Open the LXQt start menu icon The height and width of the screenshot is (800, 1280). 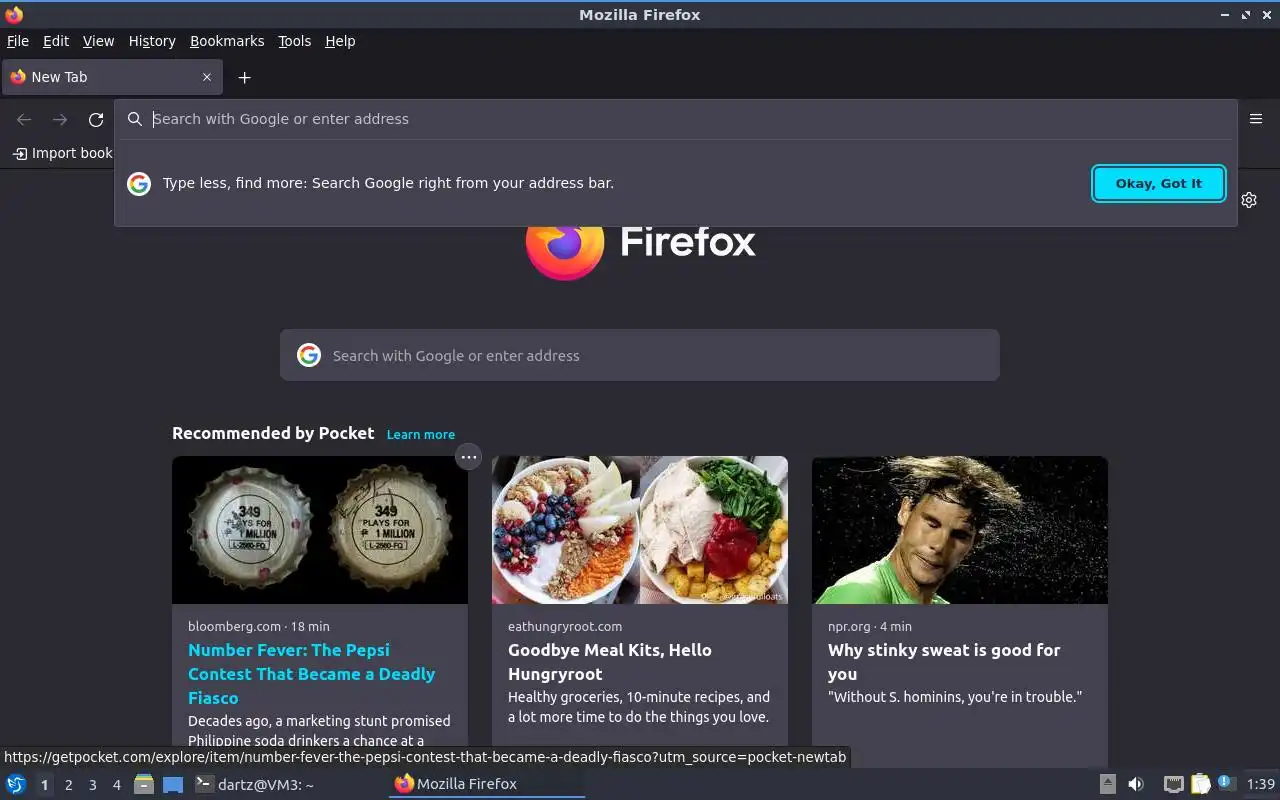click(16, 784)
